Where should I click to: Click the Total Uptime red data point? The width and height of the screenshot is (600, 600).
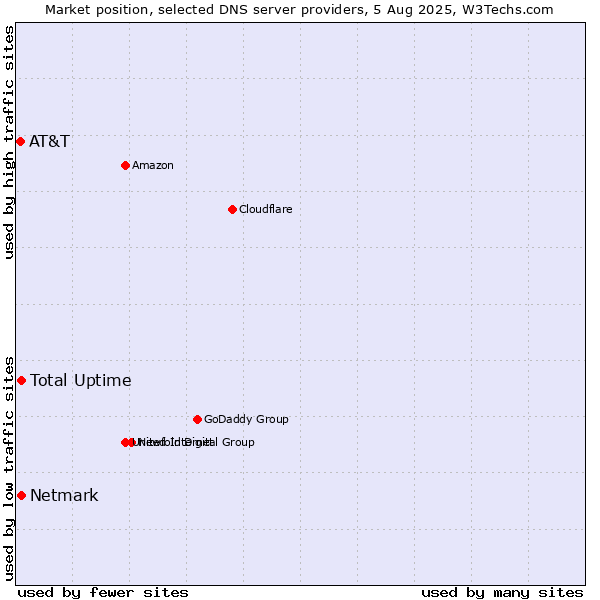(x=21, y=380)
